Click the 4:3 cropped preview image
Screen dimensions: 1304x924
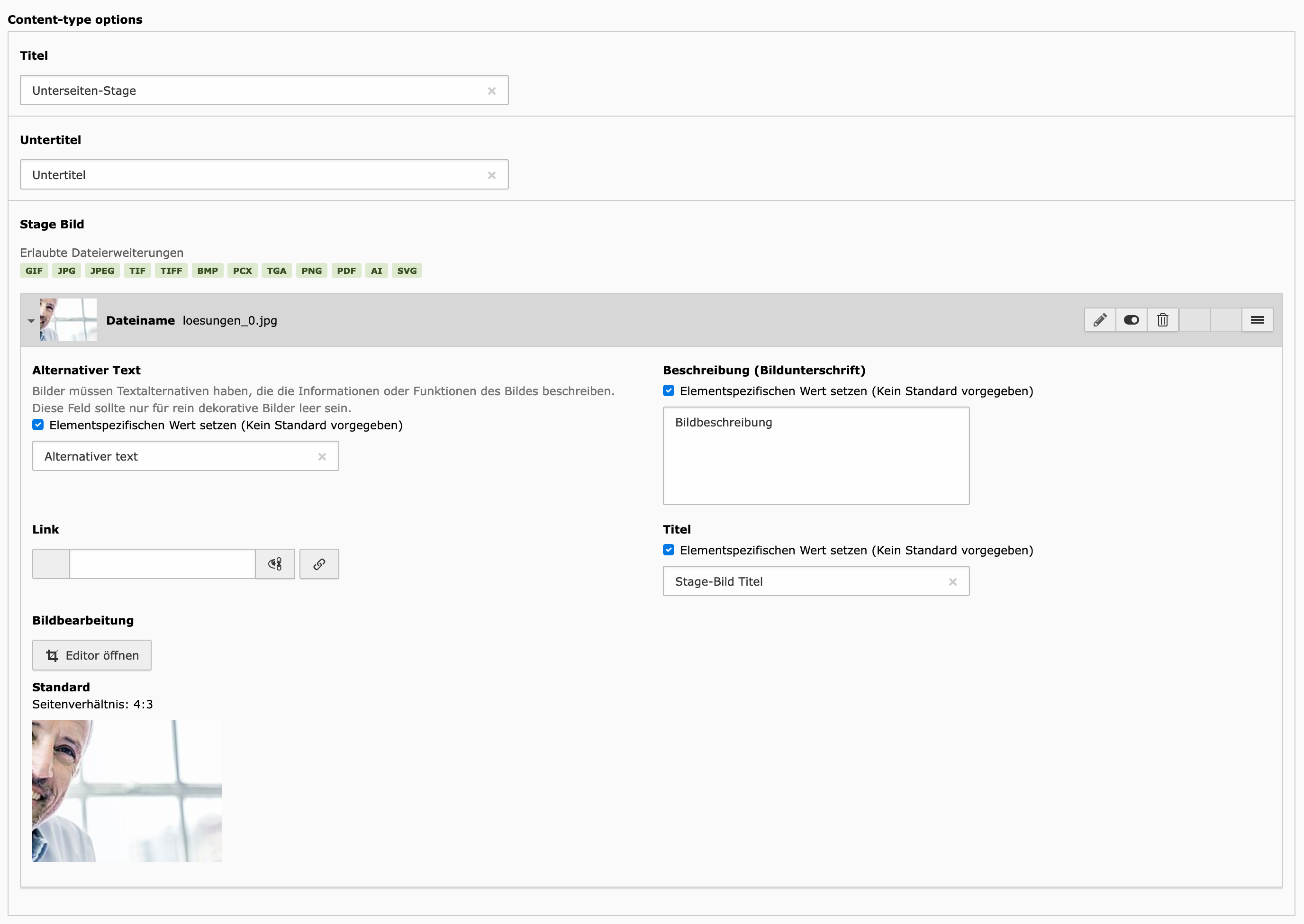click(x=127, y=791)
